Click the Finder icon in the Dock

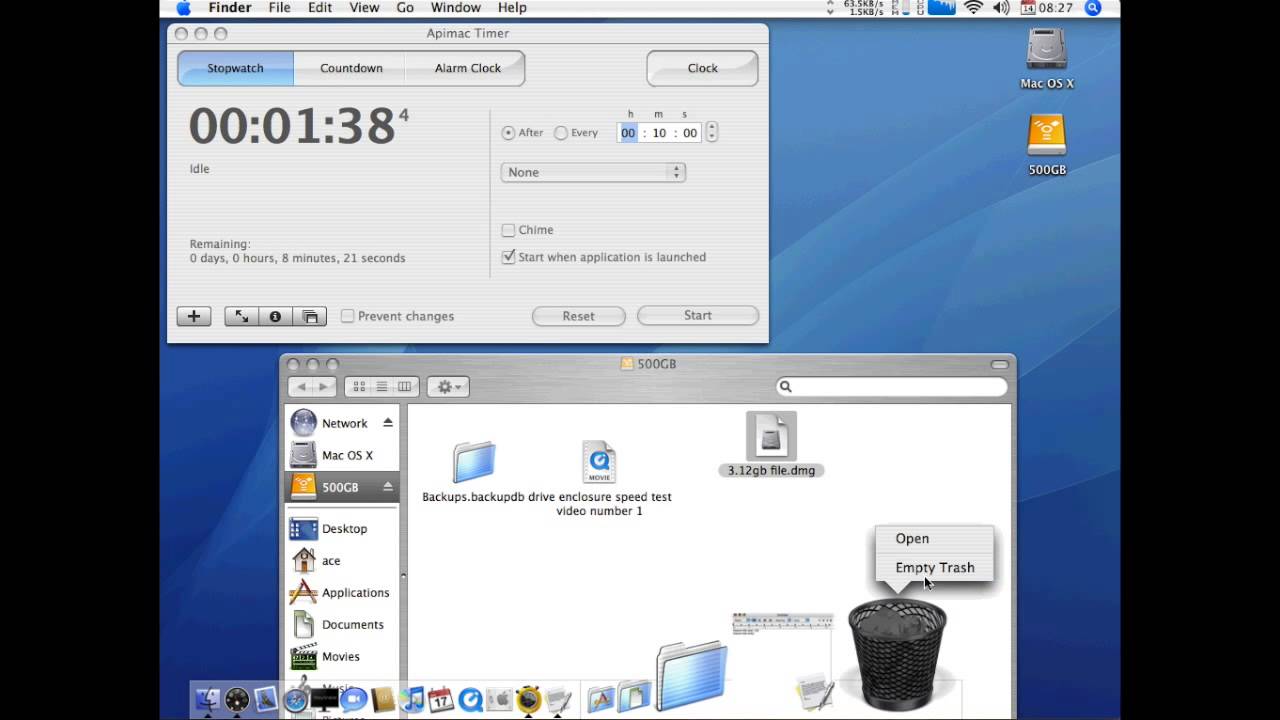(x=207, y=699)
